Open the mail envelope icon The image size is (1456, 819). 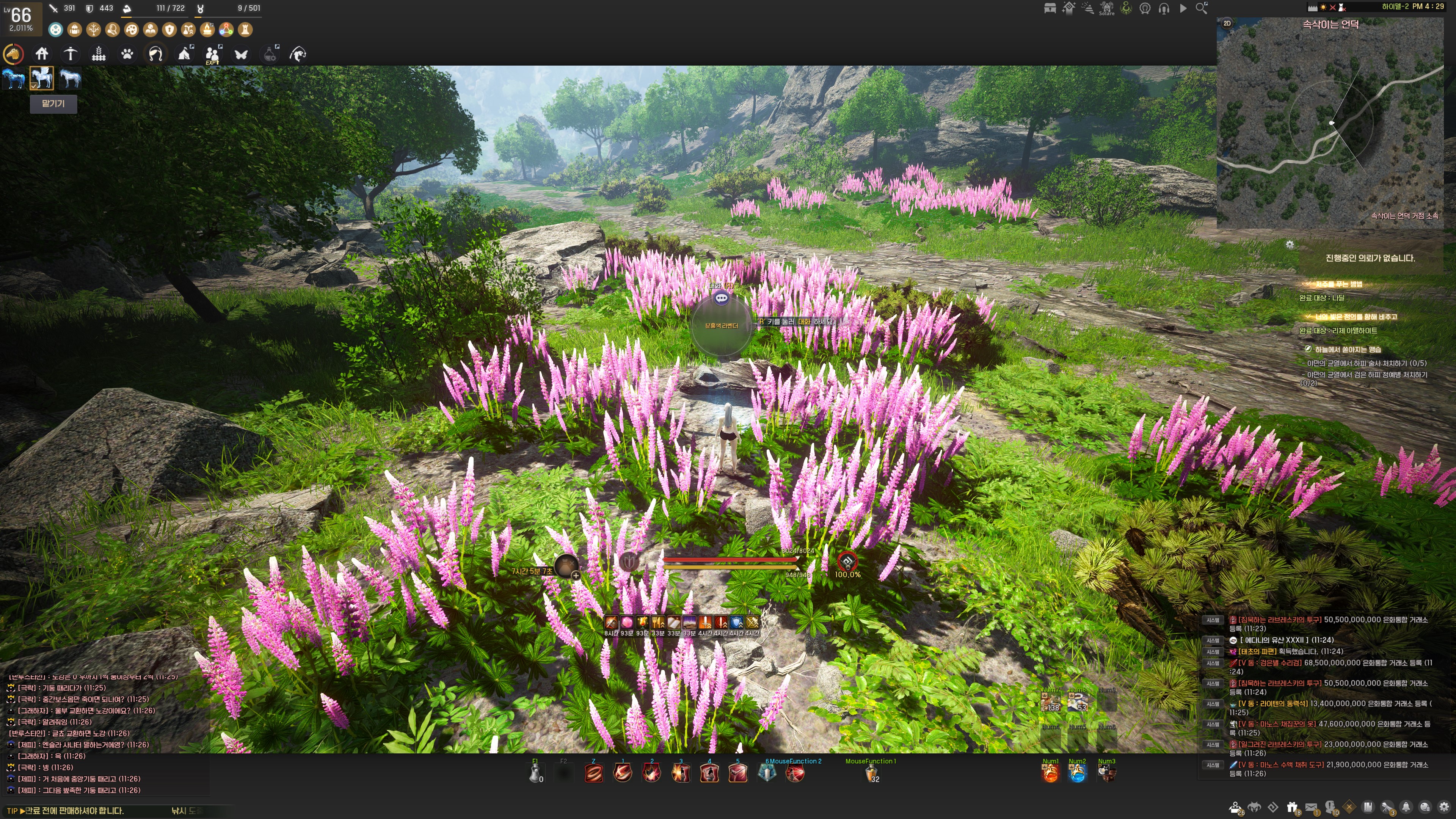click(1311, 807)
